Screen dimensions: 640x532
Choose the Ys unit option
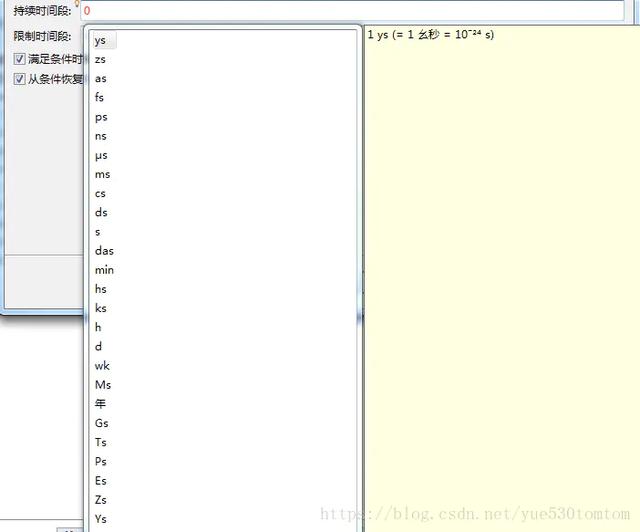click(100, 519)
